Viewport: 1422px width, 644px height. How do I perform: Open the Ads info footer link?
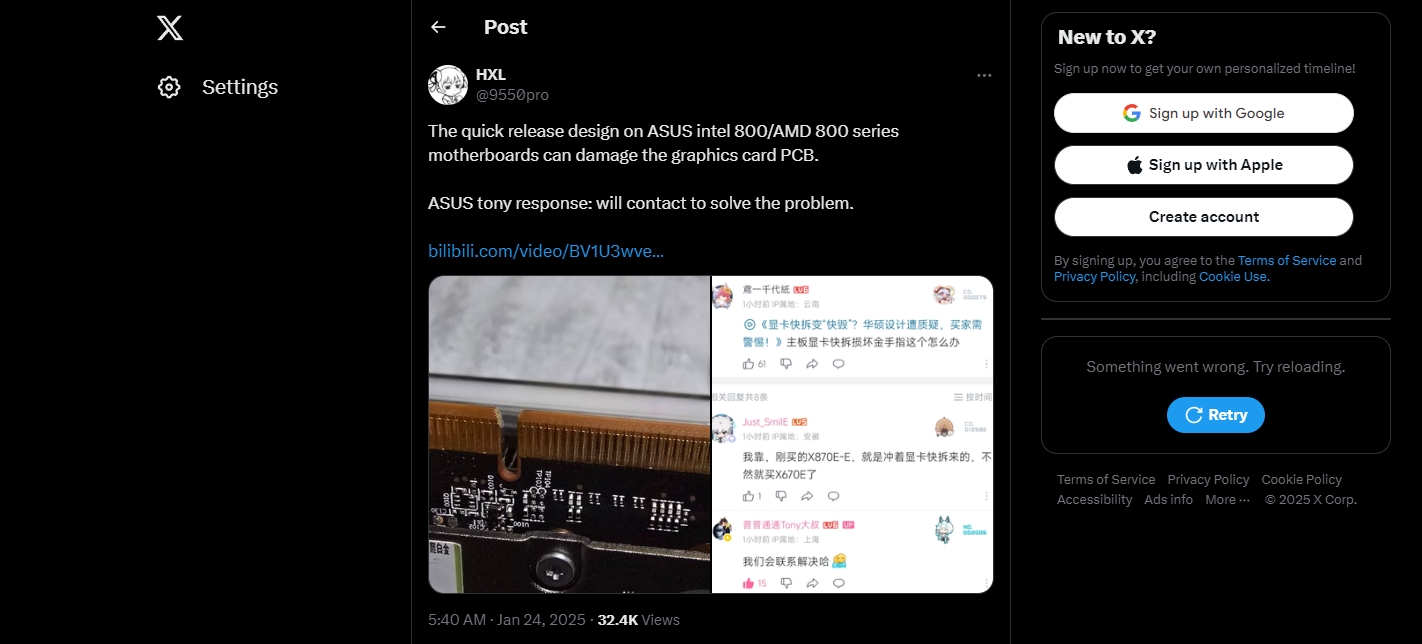coord(1169,500)
